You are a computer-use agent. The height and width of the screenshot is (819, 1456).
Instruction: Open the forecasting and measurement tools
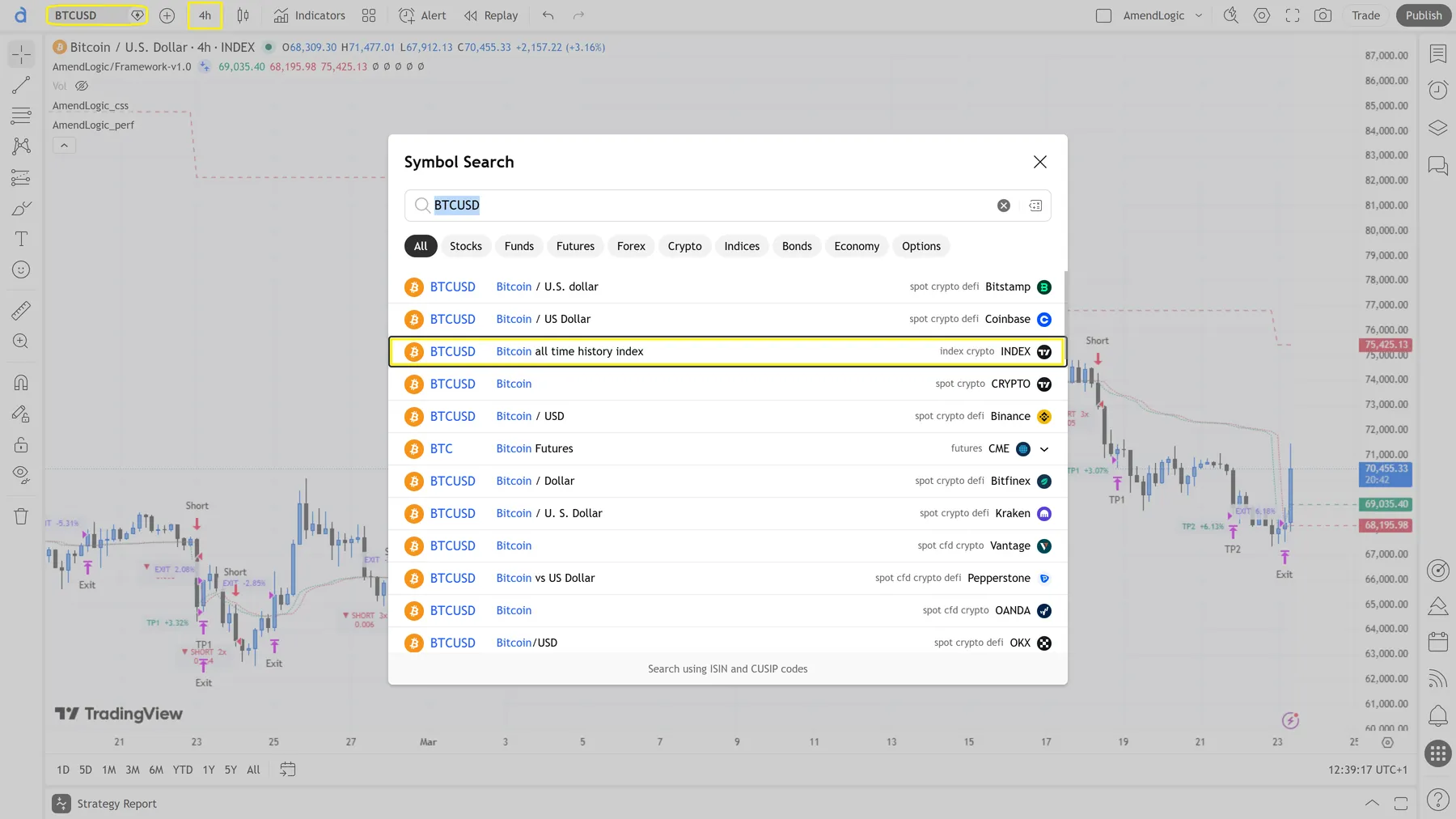[x=21, y=177]
